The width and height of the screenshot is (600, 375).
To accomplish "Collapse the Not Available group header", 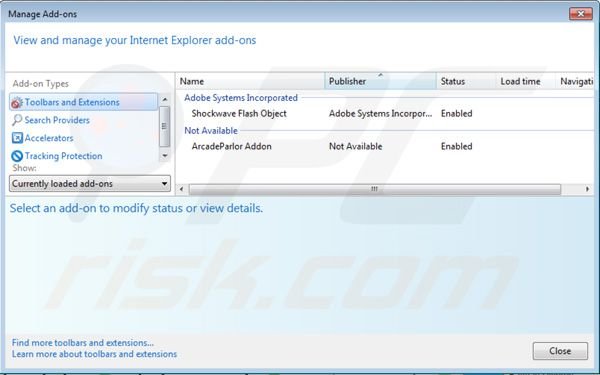I will point(211,131).
